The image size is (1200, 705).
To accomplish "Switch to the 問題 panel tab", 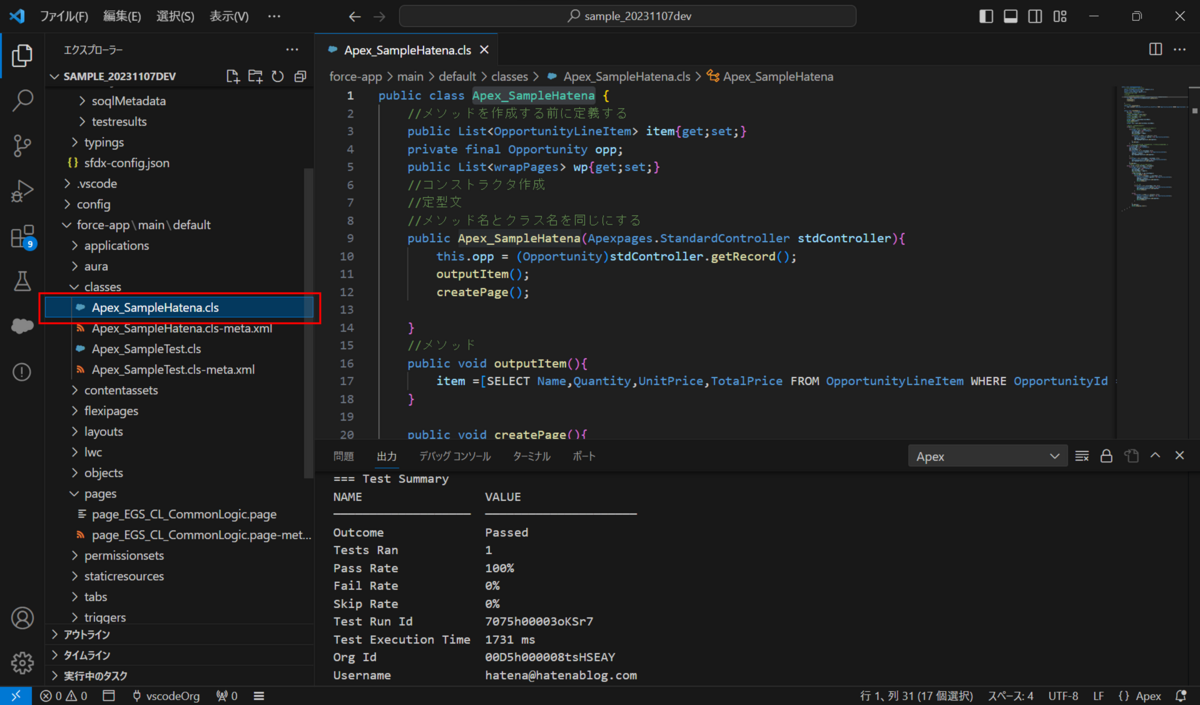I will [344, 456].
